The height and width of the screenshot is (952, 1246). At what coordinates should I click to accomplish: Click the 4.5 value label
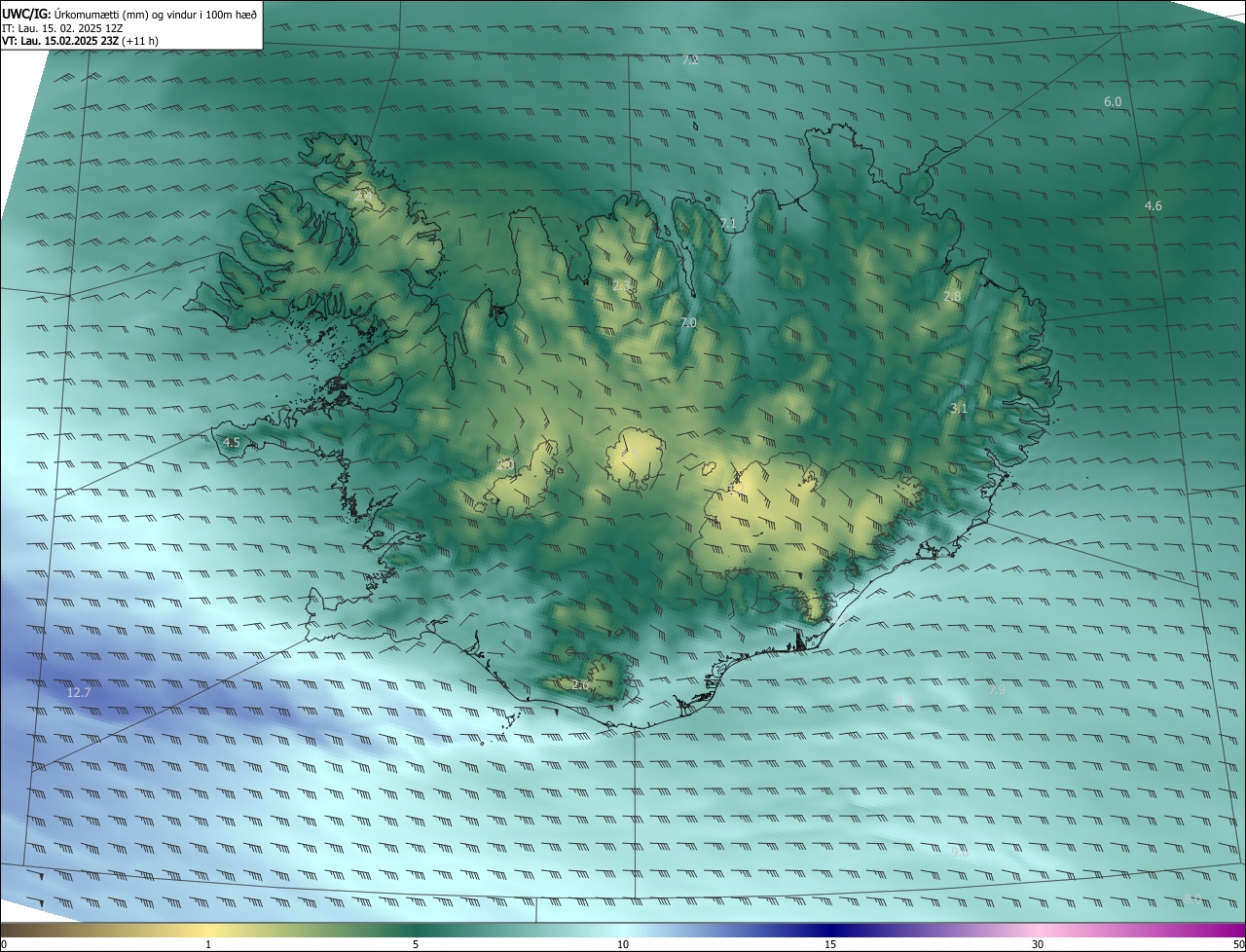[232, 442]
